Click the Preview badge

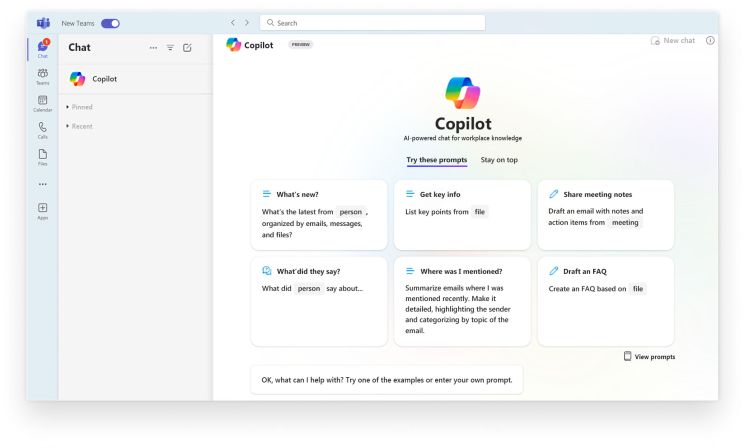coord(300,44)
